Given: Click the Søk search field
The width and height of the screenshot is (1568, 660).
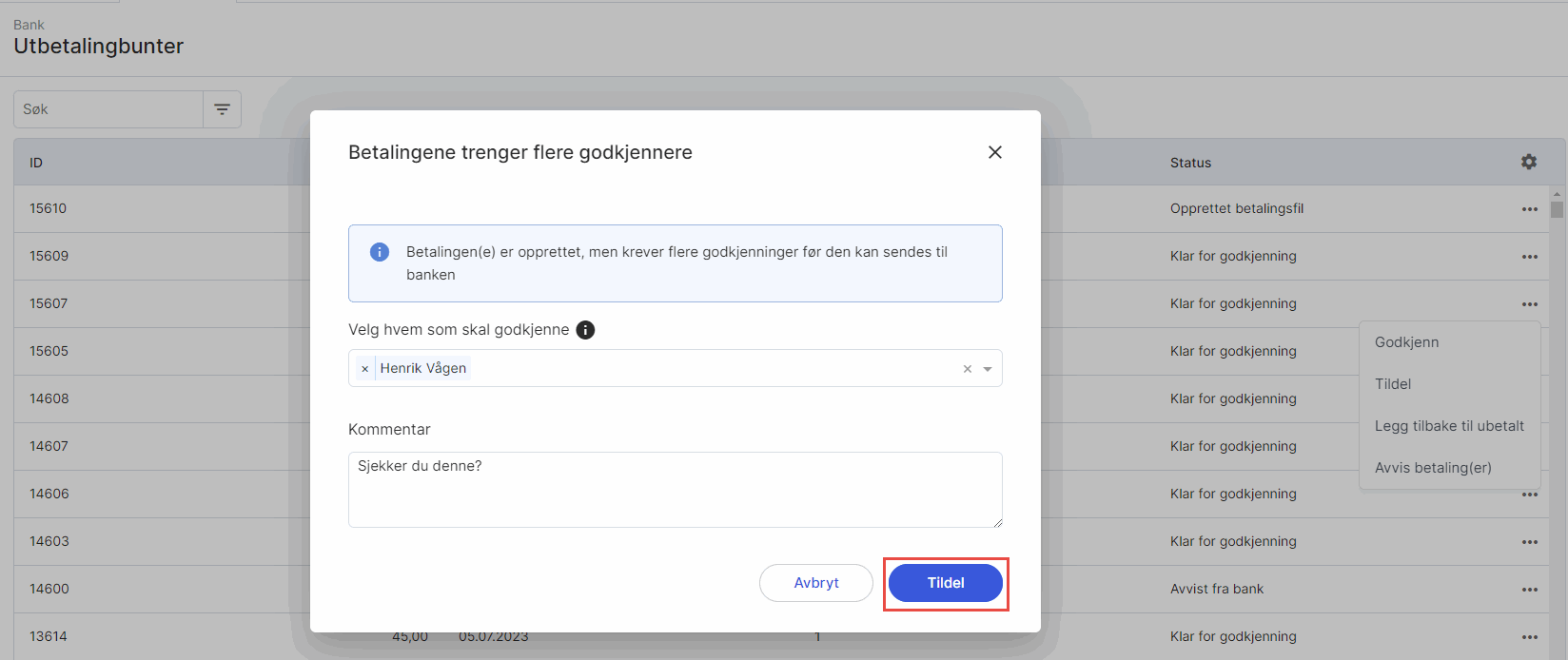Looking at the screenshot, I should (x=108, y=109).
